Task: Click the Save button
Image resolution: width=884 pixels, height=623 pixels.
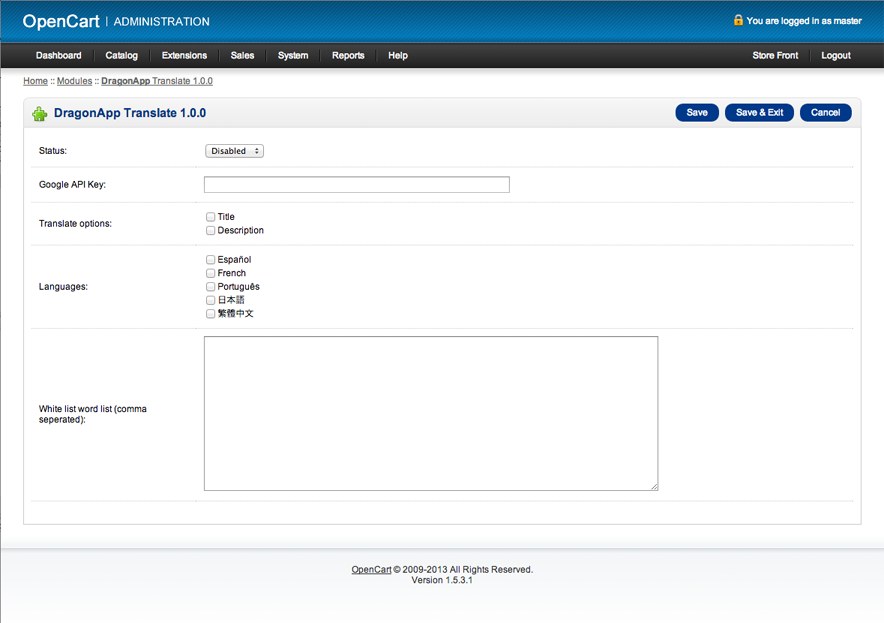Action: (x=697, y=113)
